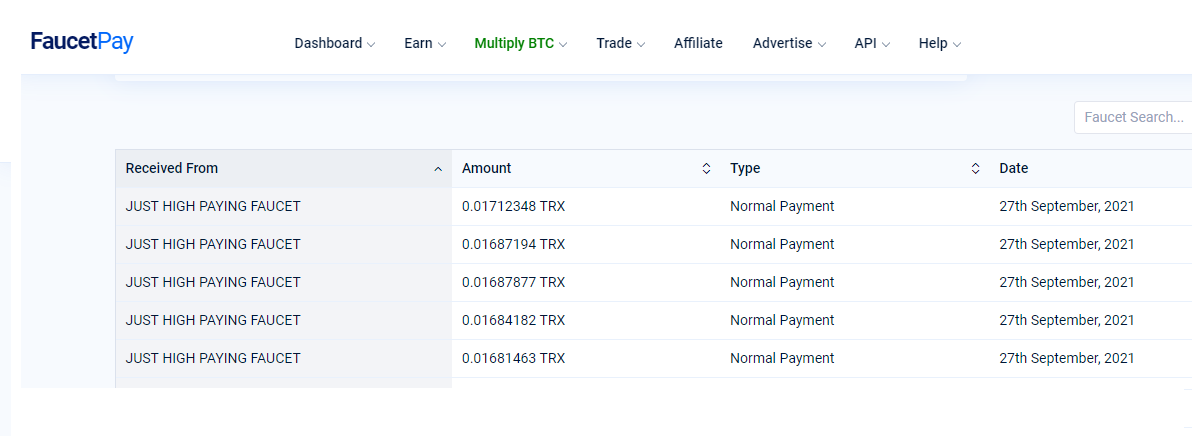This screenshot has width=1198, height=436.
Task: Click the FaucetPay logo
Action: pos(82,41)
